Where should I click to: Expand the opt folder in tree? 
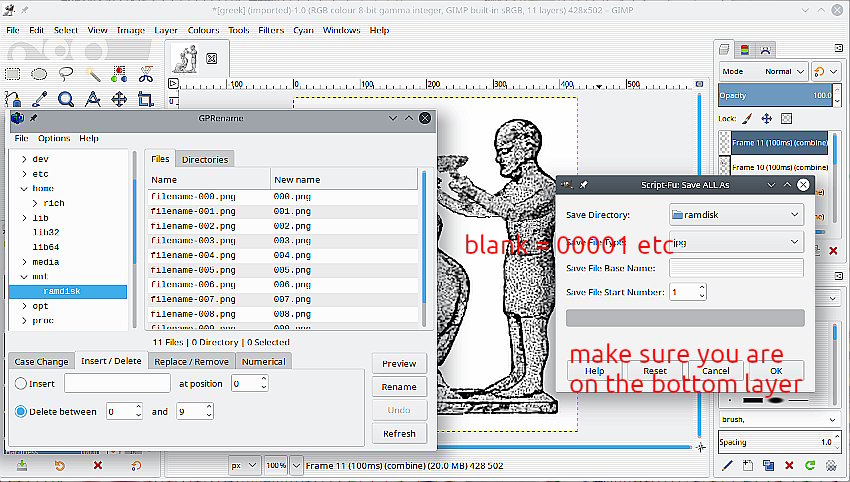[x=24, y=306]
